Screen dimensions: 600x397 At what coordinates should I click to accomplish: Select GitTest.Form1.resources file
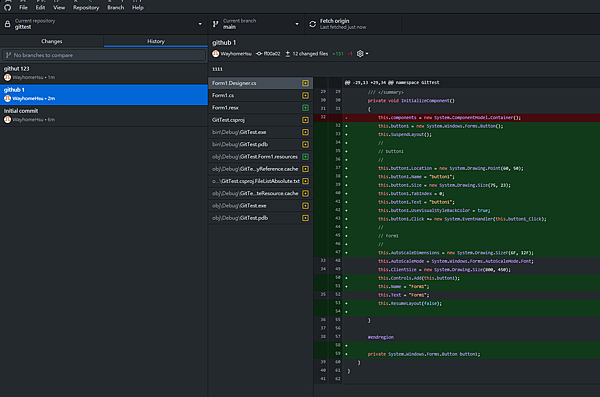point(261,157)
